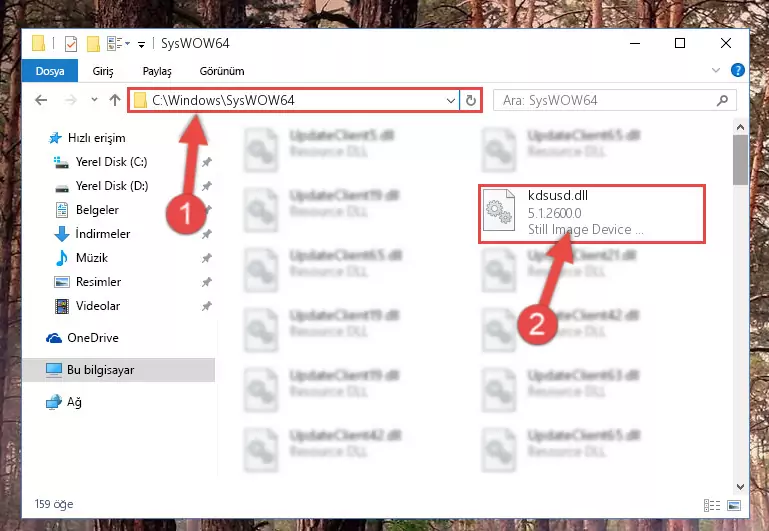Click the forward navigation arrow

[71, 100]
